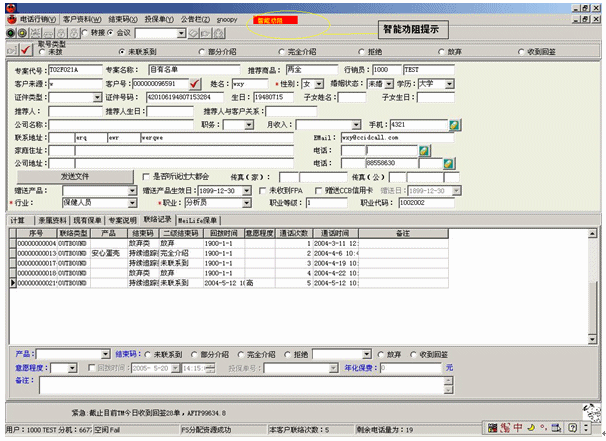Click the 电话行销 application icon in menu bar
The height and width of the screenshot is (441, 606).
point(11,19)
